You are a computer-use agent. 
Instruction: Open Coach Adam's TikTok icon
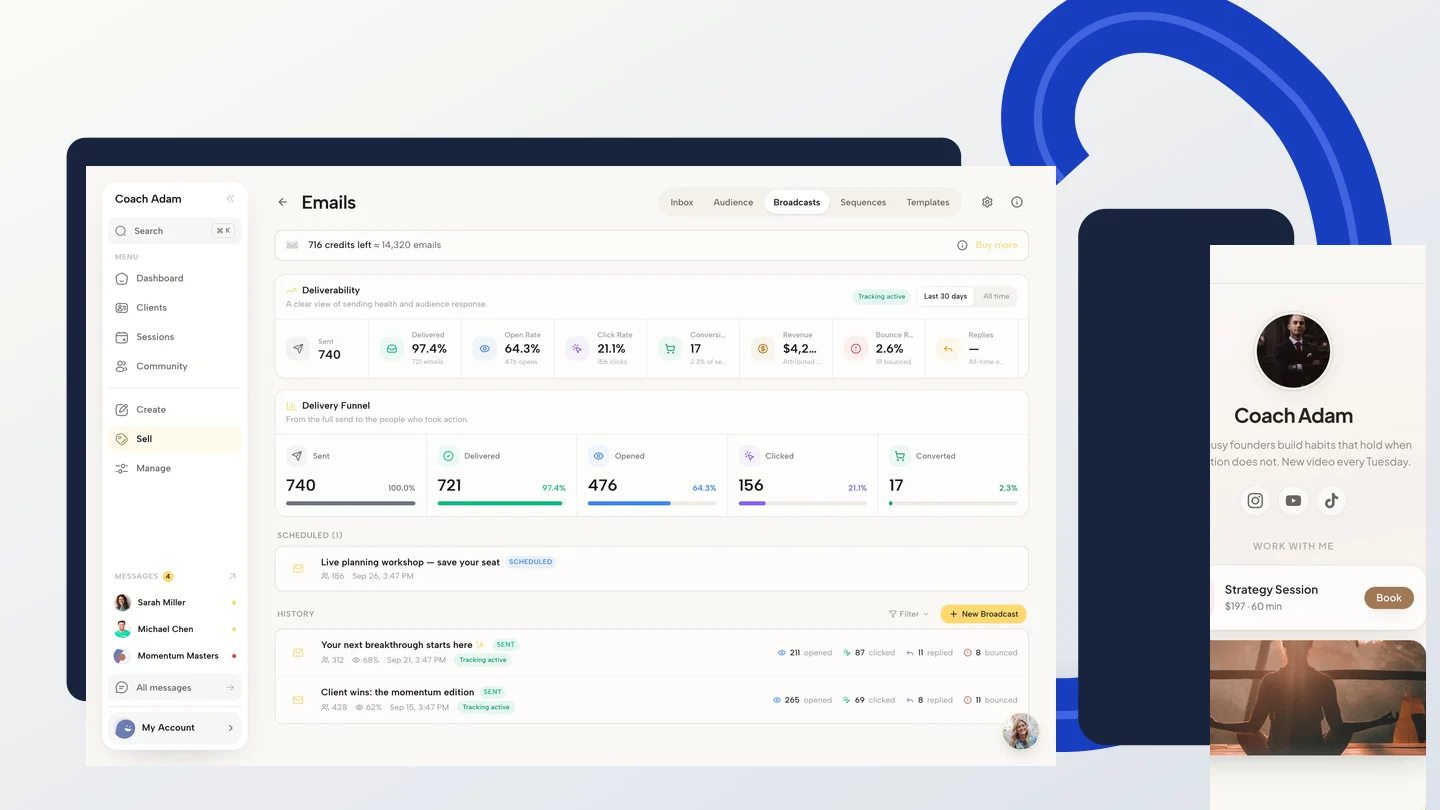pos(1331,501)
